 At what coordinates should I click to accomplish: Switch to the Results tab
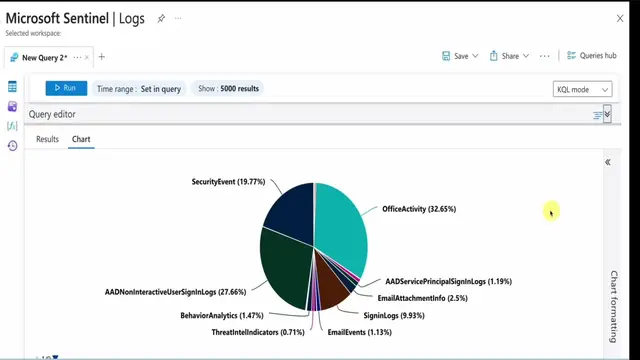(x=47, y=139)
